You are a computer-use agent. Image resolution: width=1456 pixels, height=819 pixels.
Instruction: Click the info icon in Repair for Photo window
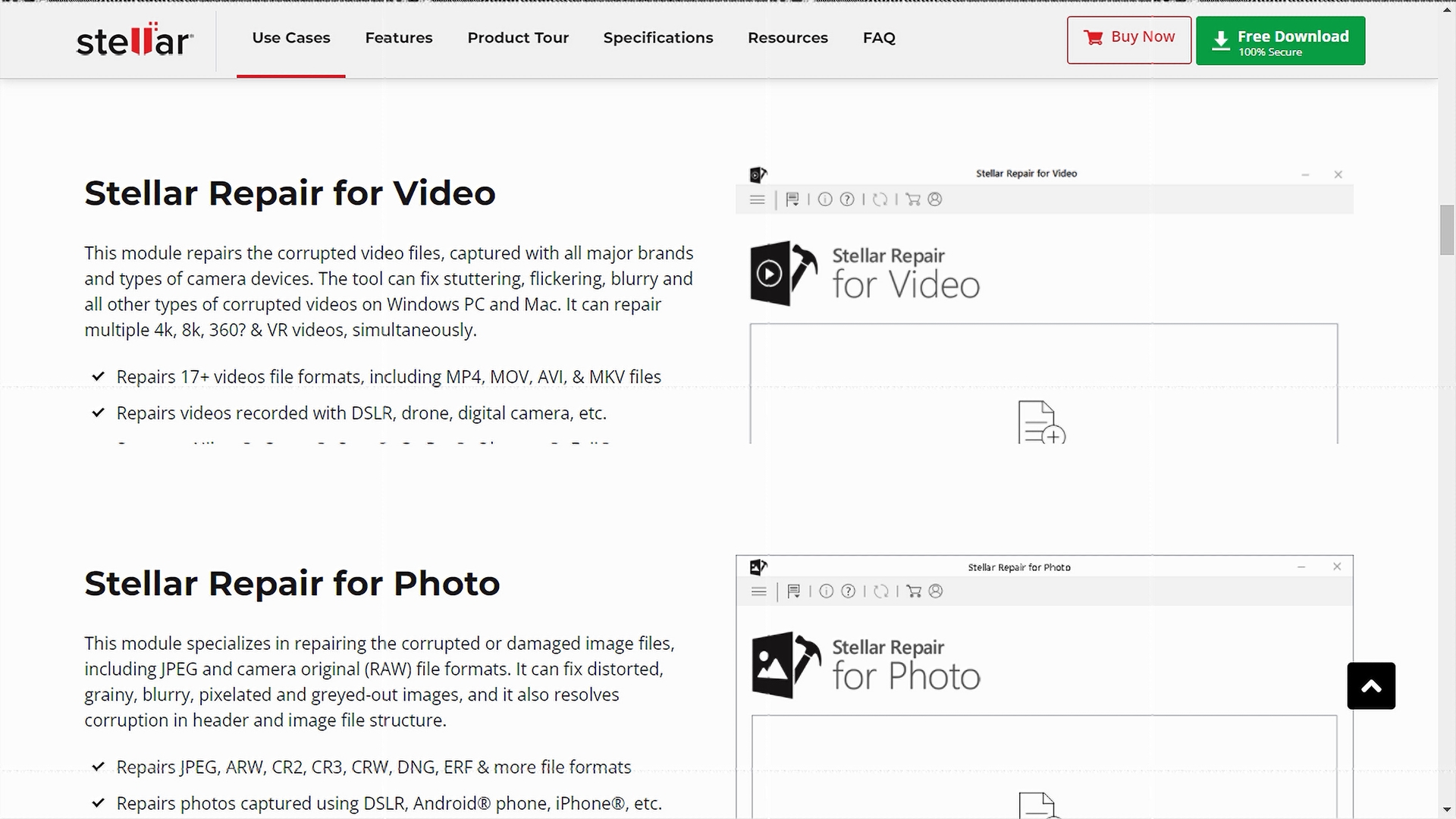827,591
